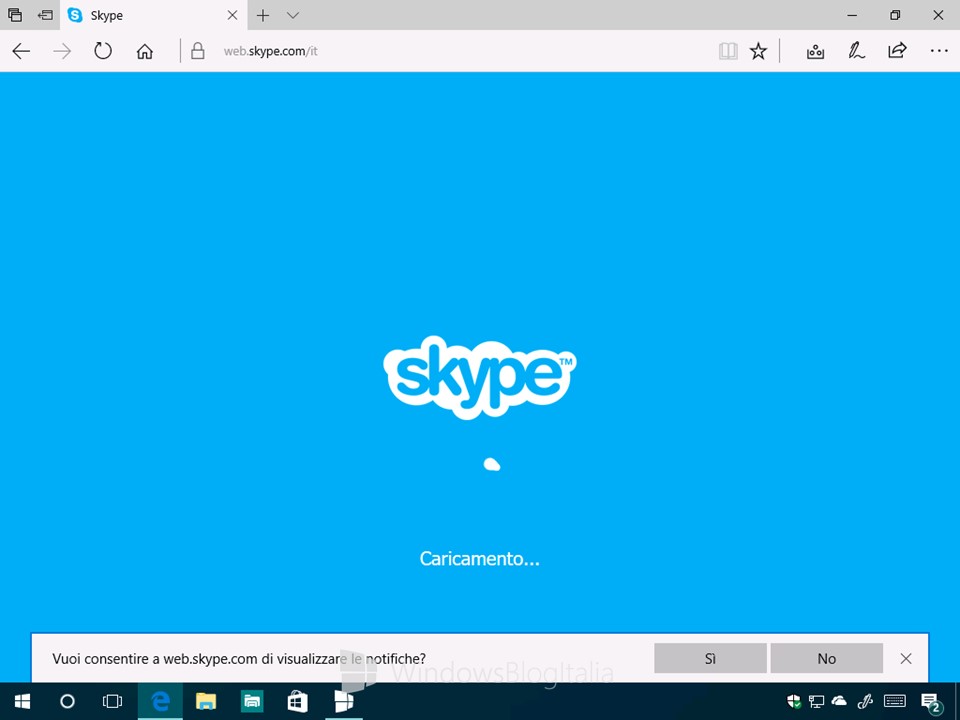Open the WindowsBlogItalia taskbar app
This screenshot has width=960, height=720.
[343, 701]
